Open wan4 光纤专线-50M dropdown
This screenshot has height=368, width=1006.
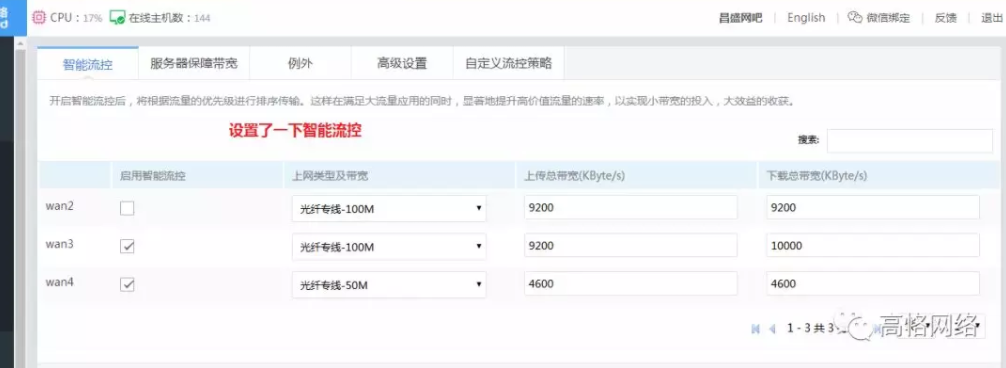point(389,285)
